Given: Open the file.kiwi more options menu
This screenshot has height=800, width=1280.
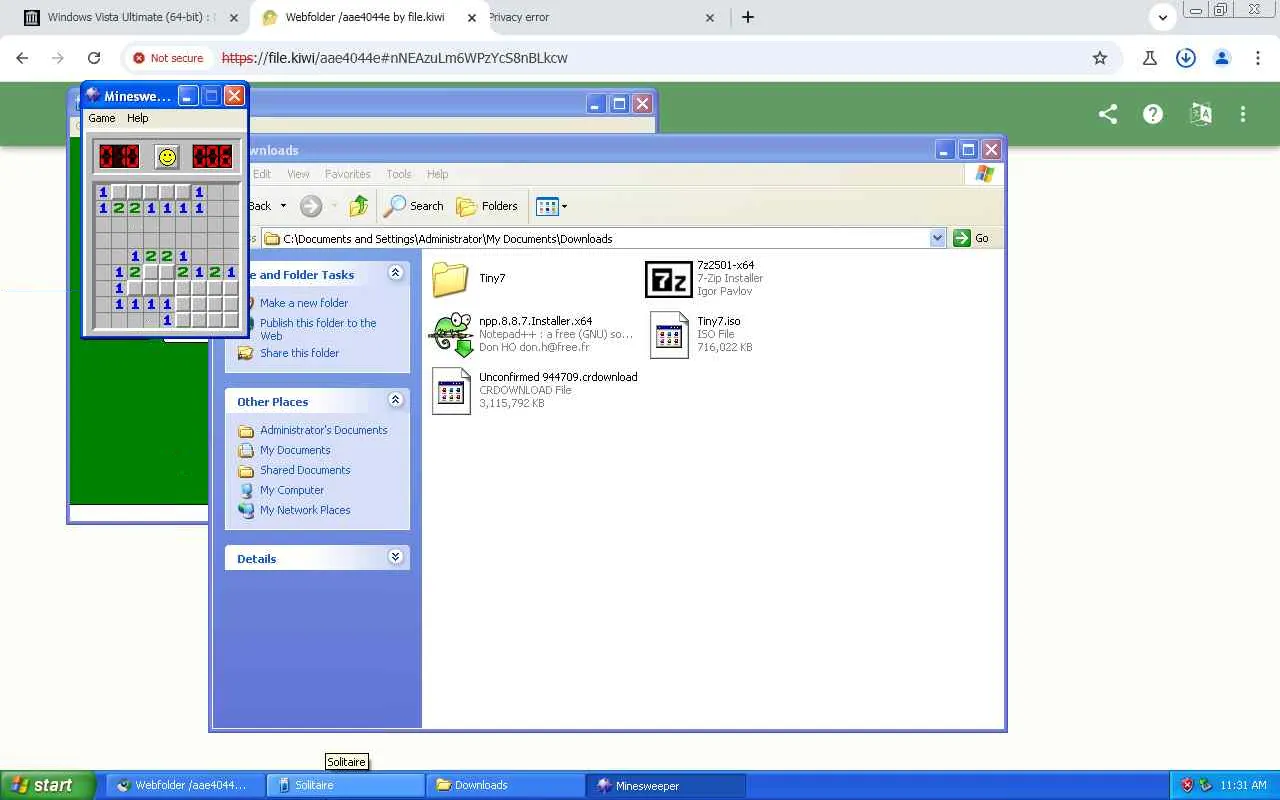Looking at the screenshot, I should click(x=1243, y=114).
